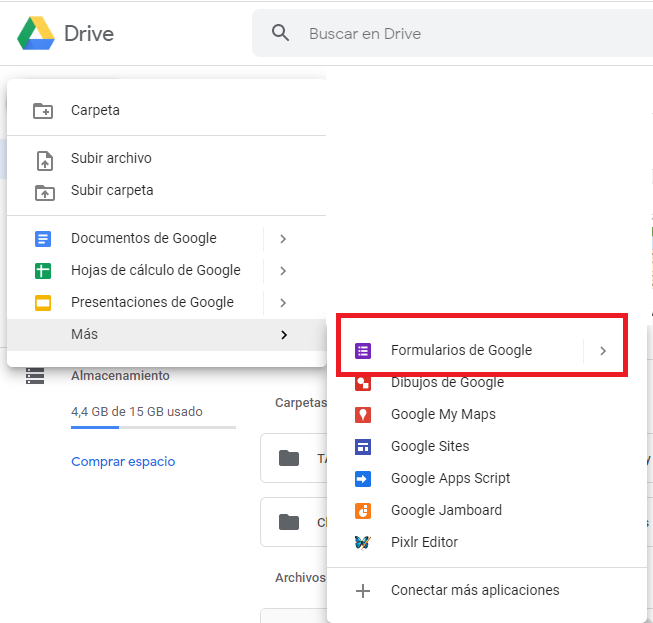The image size is (653, 623).
Task: Click the purple Google Forms icon
Action: pyautogui.click(x=363, y=351)
